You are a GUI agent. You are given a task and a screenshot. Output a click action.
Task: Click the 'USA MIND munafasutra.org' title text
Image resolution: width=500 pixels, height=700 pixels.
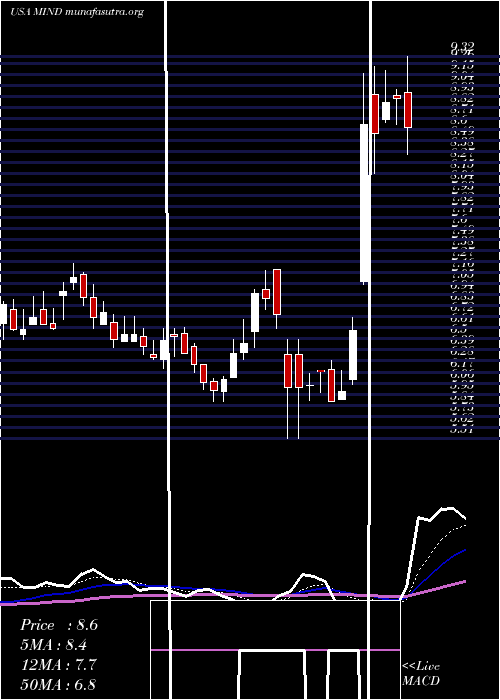click(x=77, y=12)
